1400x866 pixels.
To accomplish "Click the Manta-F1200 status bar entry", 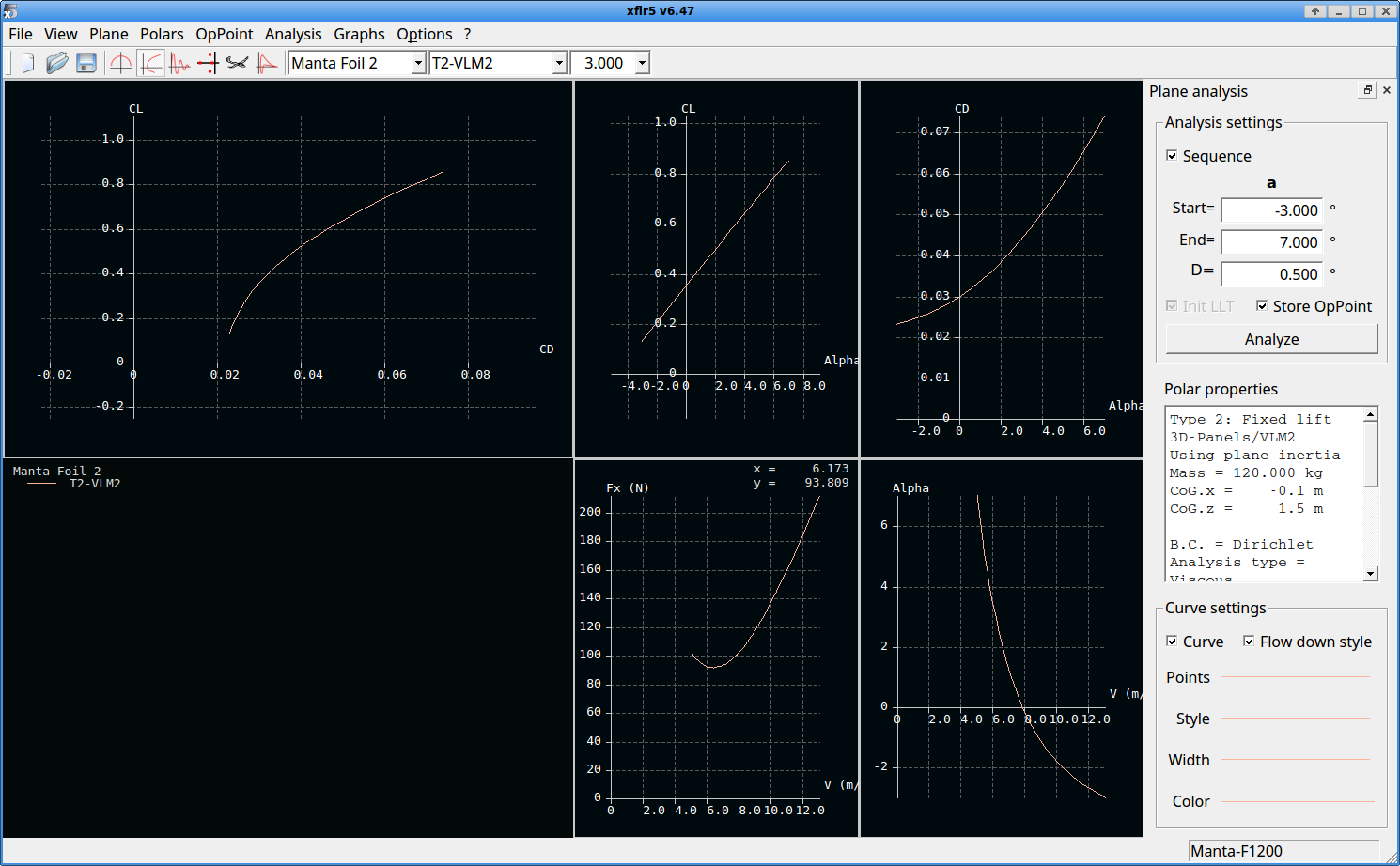I will [1283, 851].
